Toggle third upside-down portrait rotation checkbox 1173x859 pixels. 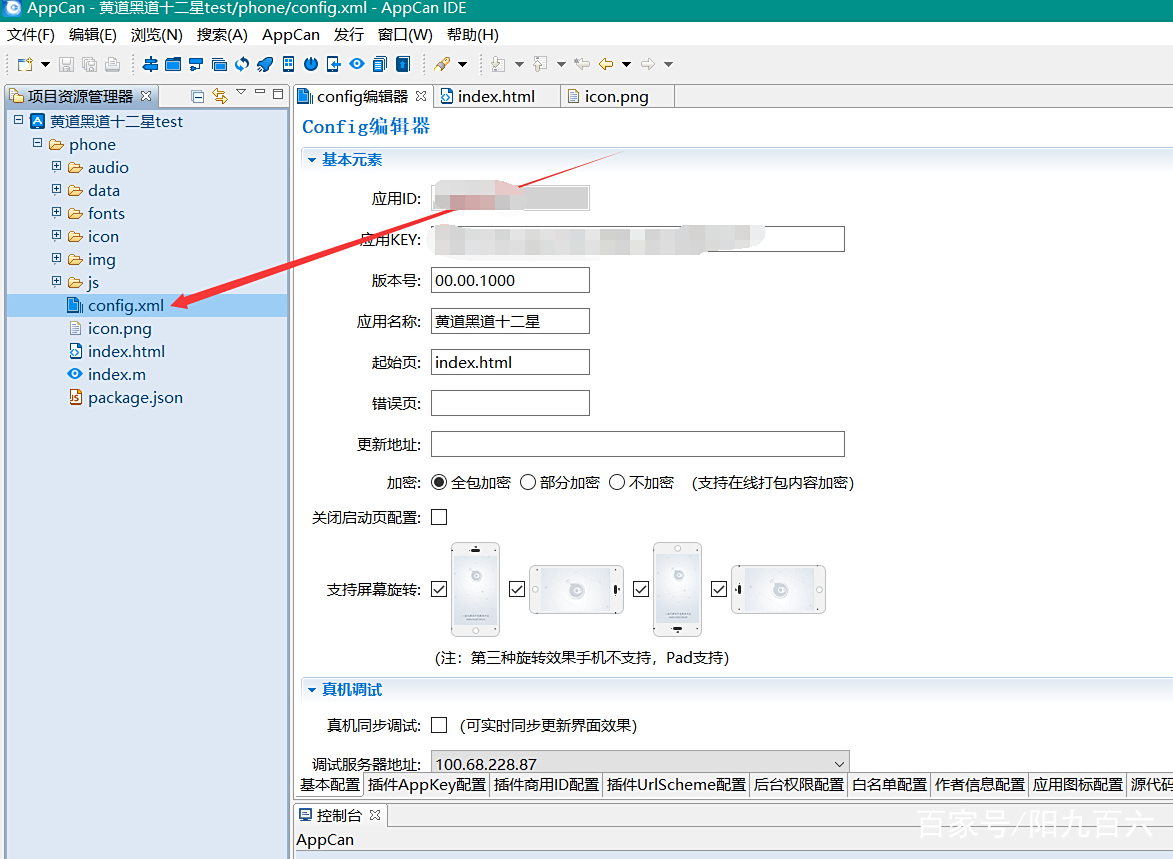(641, 590)
